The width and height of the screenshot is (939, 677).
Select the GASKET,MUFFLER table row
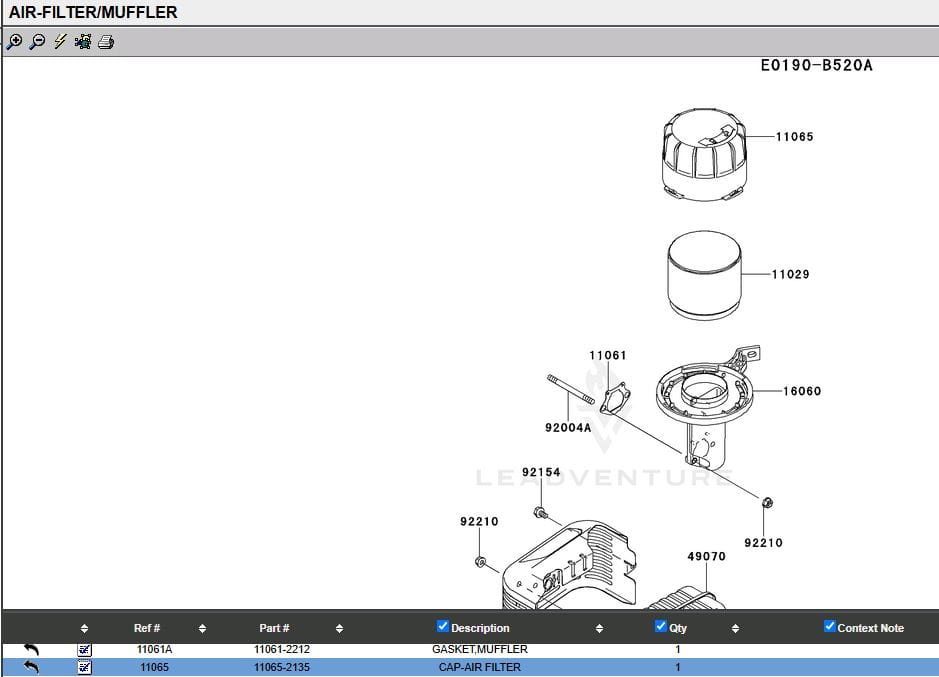coord(479,650)
